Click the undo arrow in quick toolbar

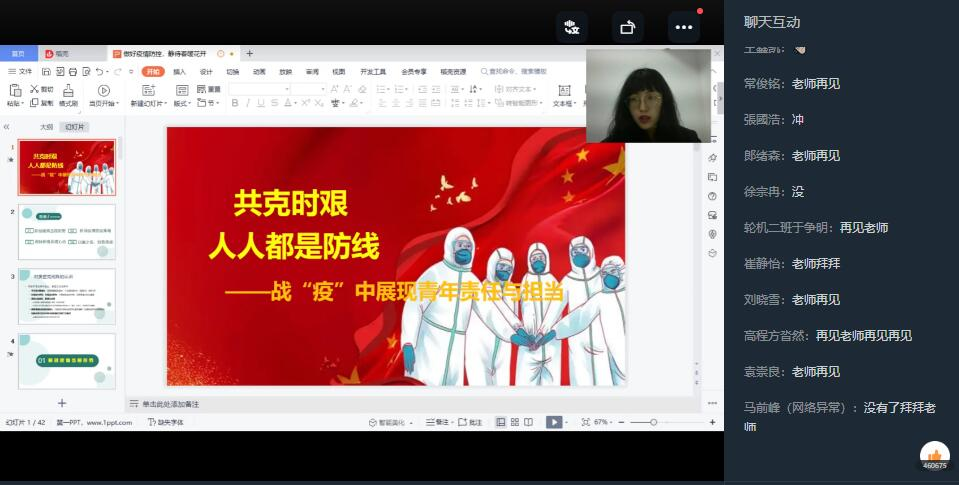click(99, 72)
